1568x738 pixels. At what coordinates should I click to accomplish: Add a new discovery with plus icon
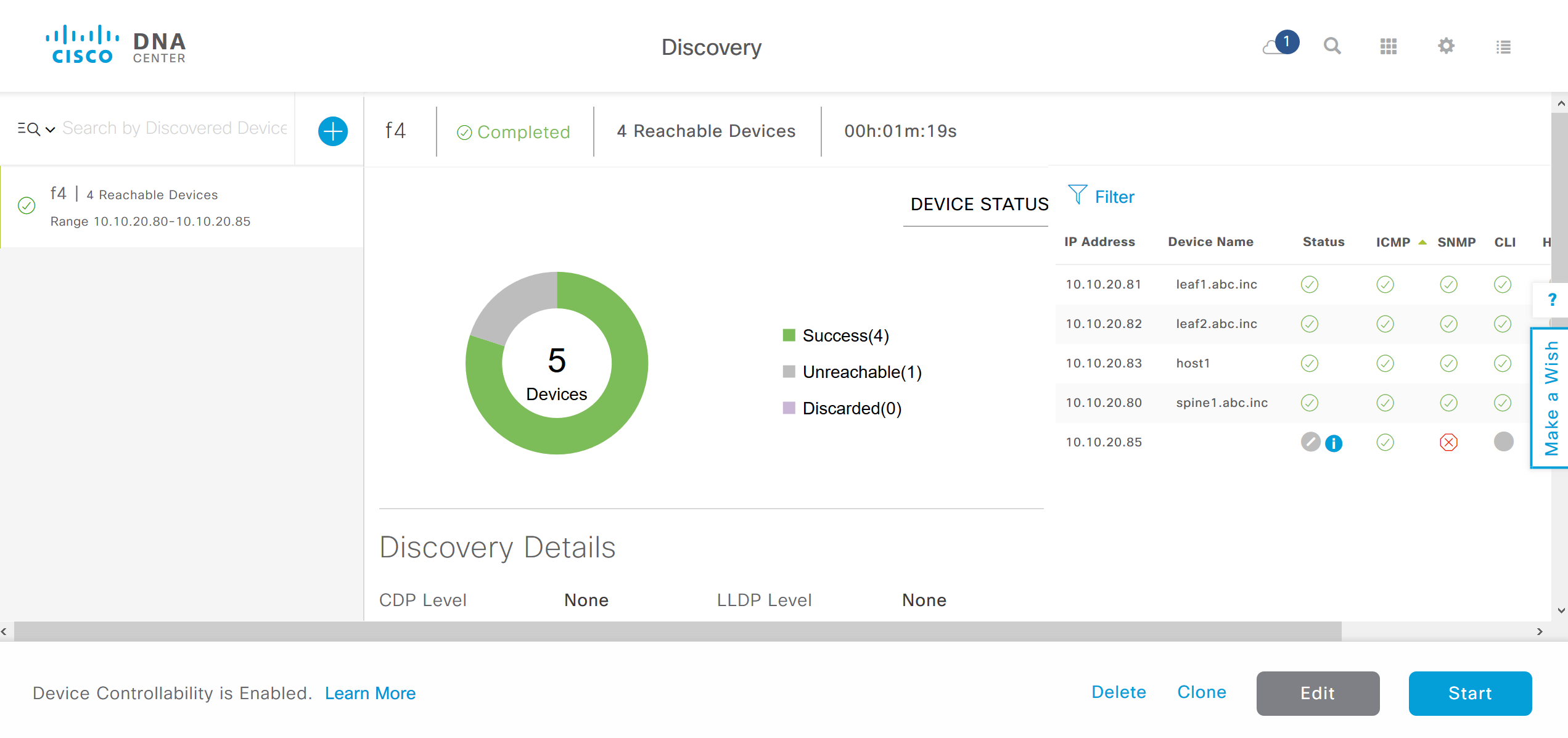pyautogui.click(x=332, y=131)
